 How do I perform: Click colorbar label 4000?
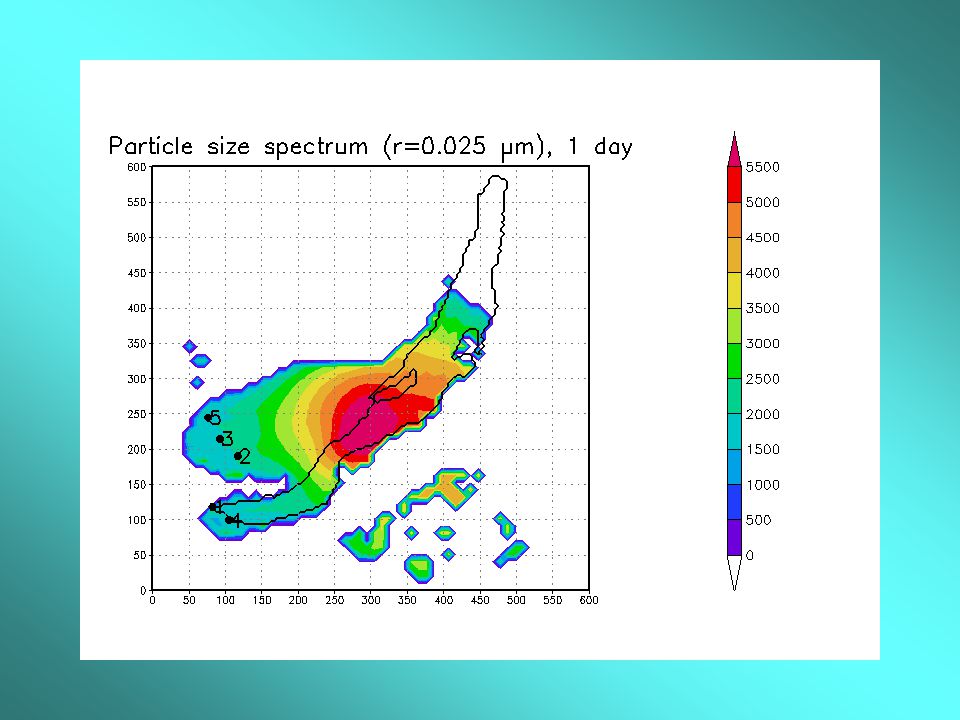click(762, 273)
